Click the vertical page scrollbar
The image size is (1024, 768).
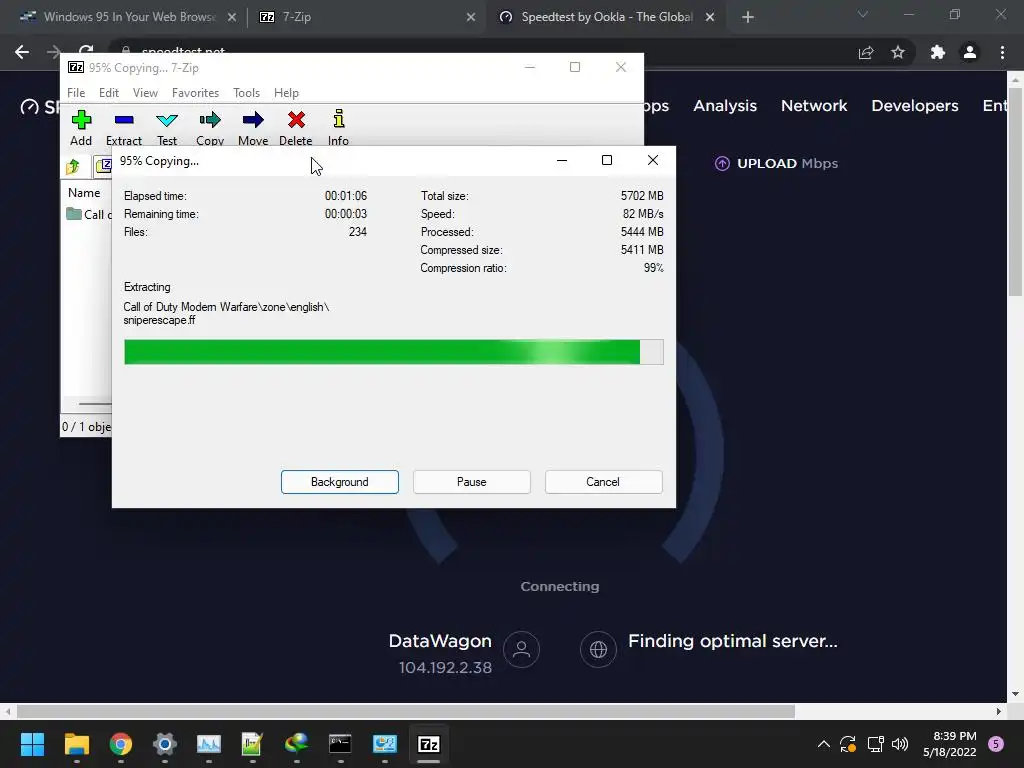pos(1016,193)
